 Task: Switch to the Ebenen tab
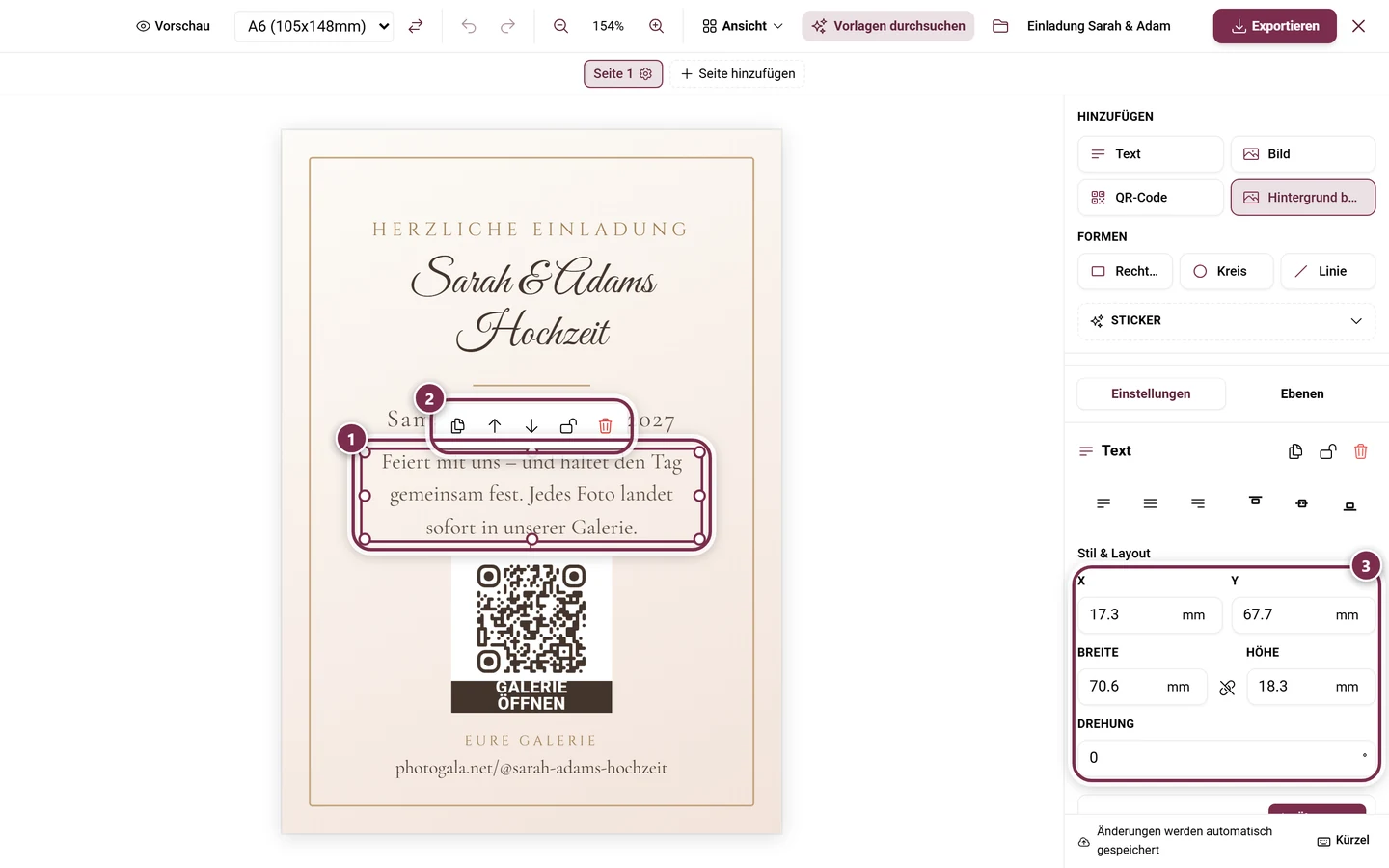click(1302, 393)
